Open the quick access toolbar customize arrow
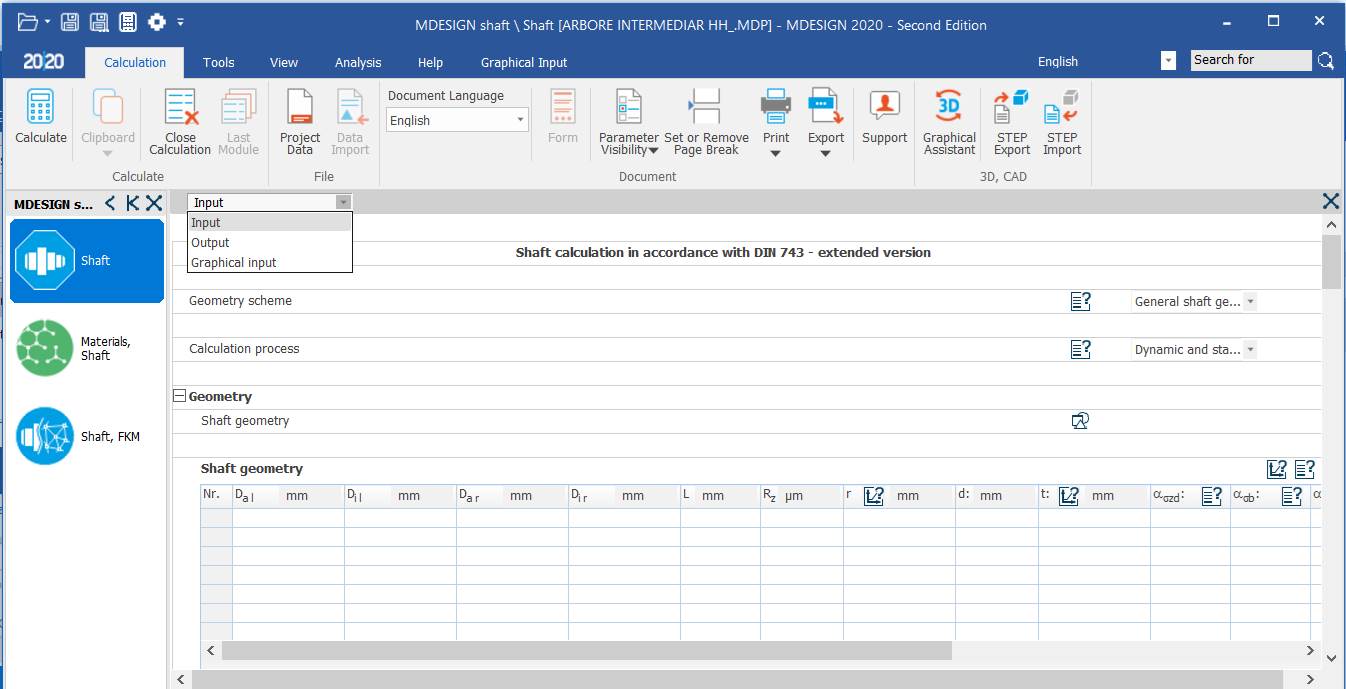This screenshot has width=1346, height=689. click(x=180, y=22)
